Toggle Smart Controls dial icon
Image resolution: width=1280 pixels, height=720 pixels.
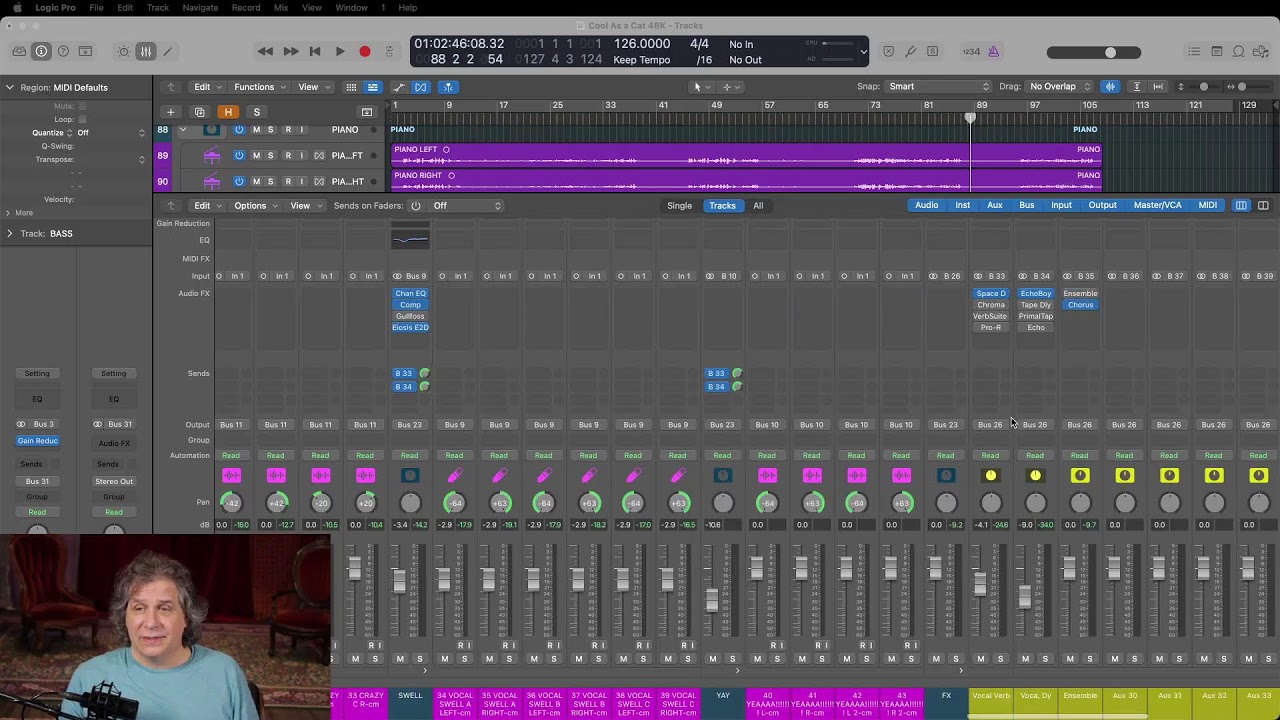click(x=124, y=51)
